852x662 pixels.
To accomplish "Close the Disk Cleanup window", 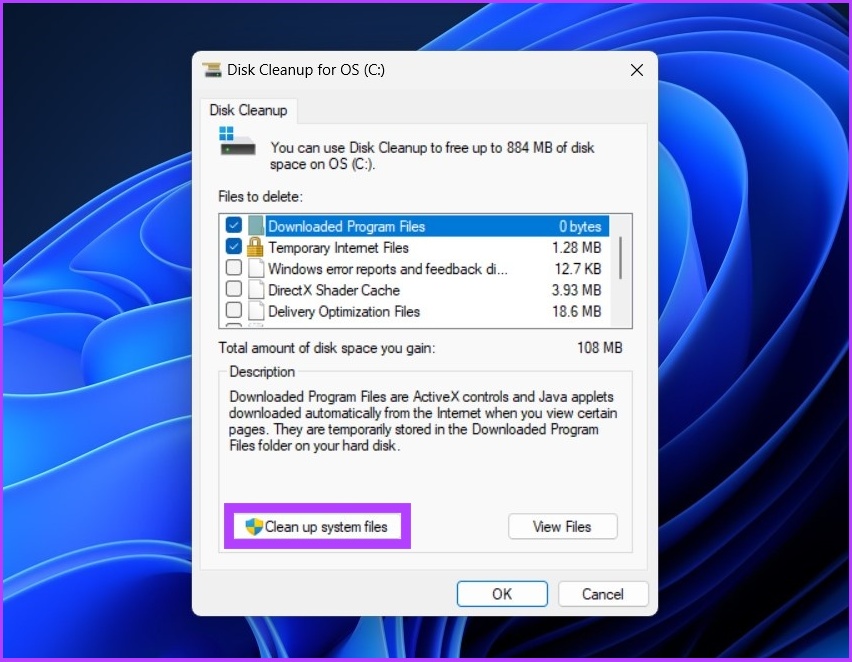I will (x=637, y=70).
